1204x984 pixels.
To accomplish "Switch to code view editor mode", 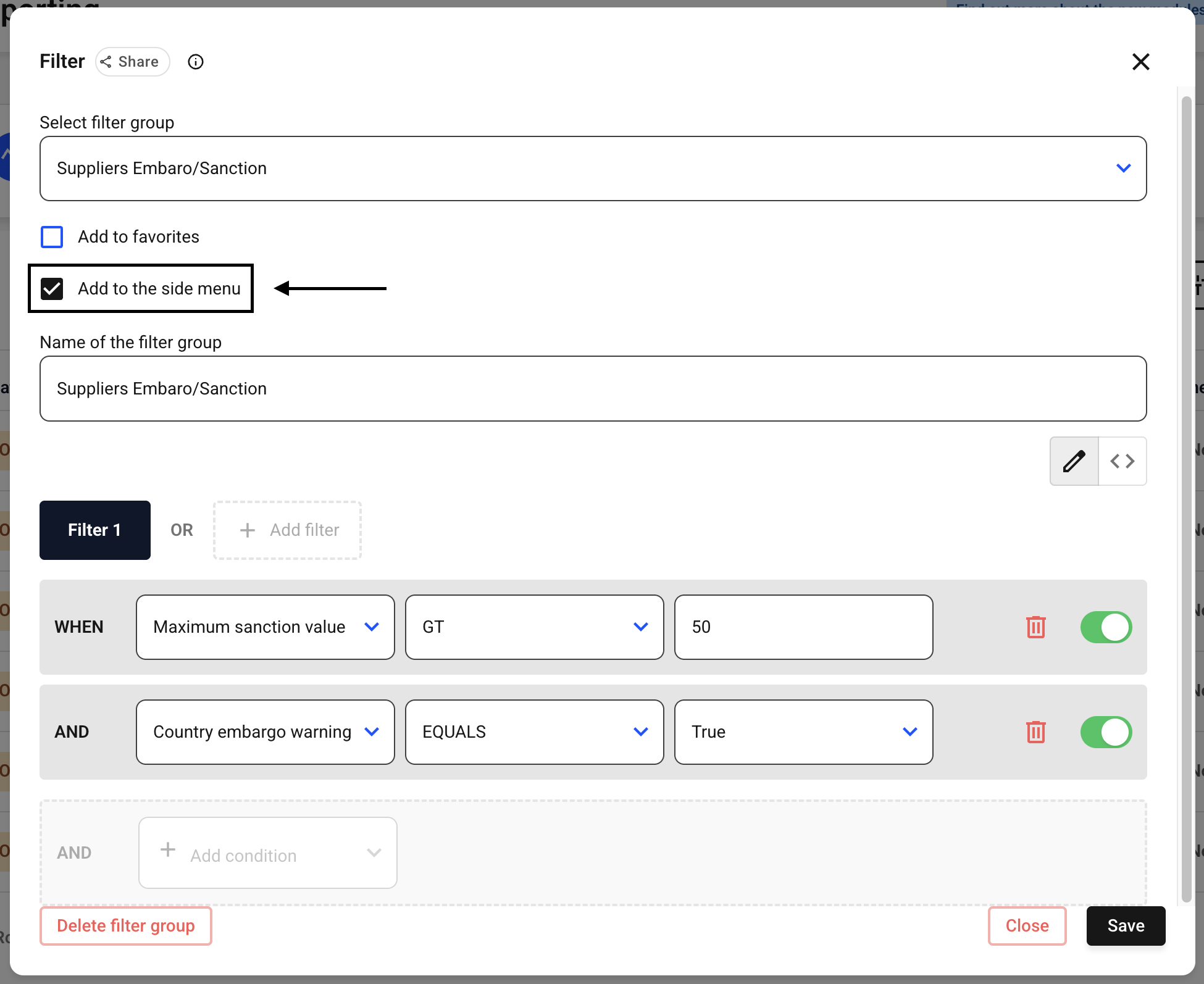I will 1122,461.
